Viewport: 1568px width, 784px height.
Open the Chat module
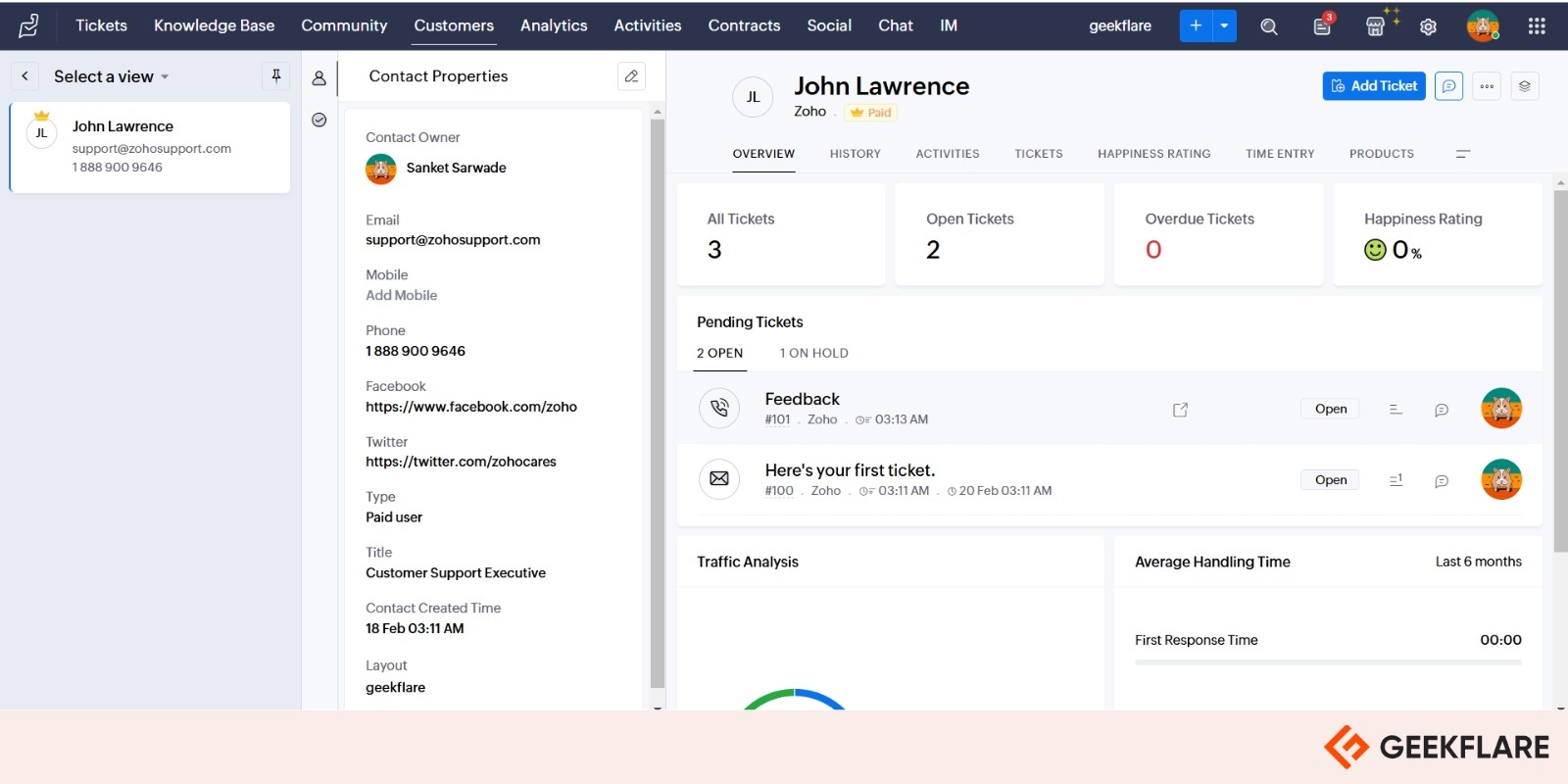click(x=896, y=25)
